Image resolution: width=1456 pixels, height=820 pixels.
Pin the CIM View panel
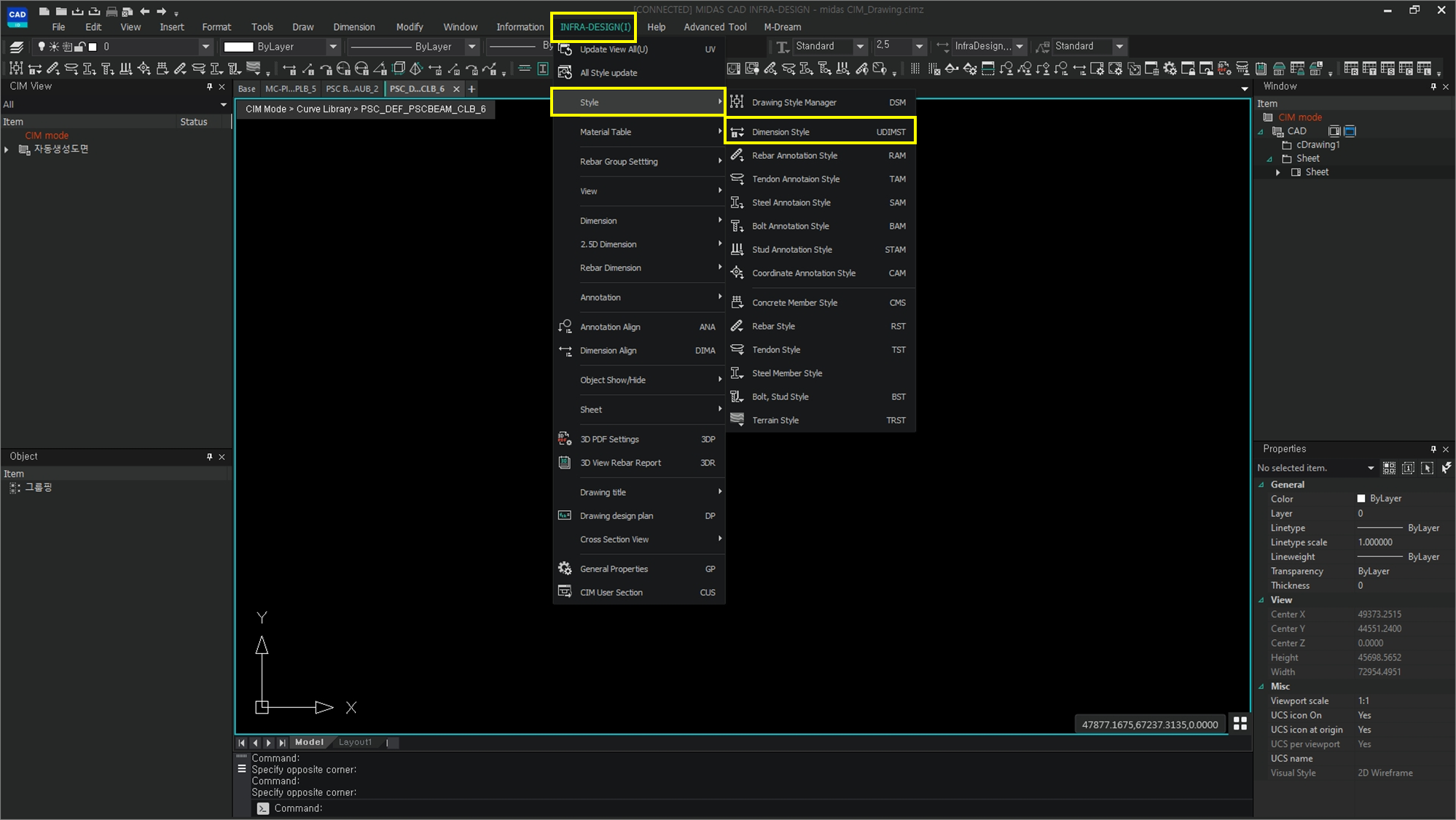click(210, 87)
